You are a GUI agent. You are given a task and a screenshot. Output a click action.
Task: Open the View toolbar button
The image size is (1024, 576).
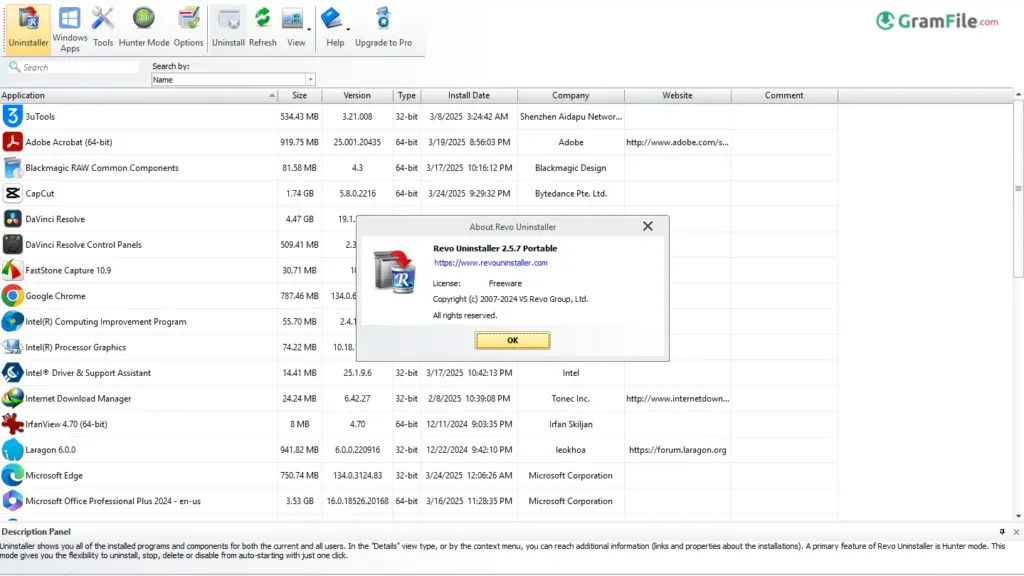(x=294, y=28)
